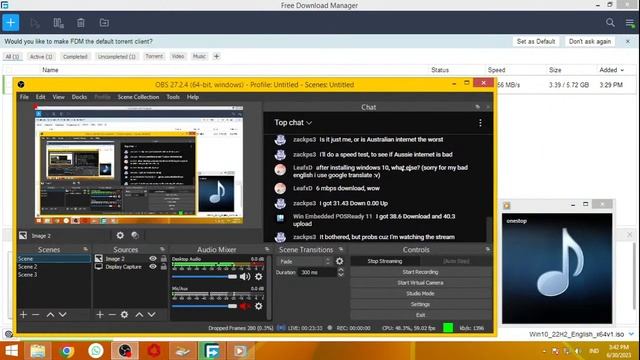Open the OBS File menu
640x360 pixels.
(24, 97)
